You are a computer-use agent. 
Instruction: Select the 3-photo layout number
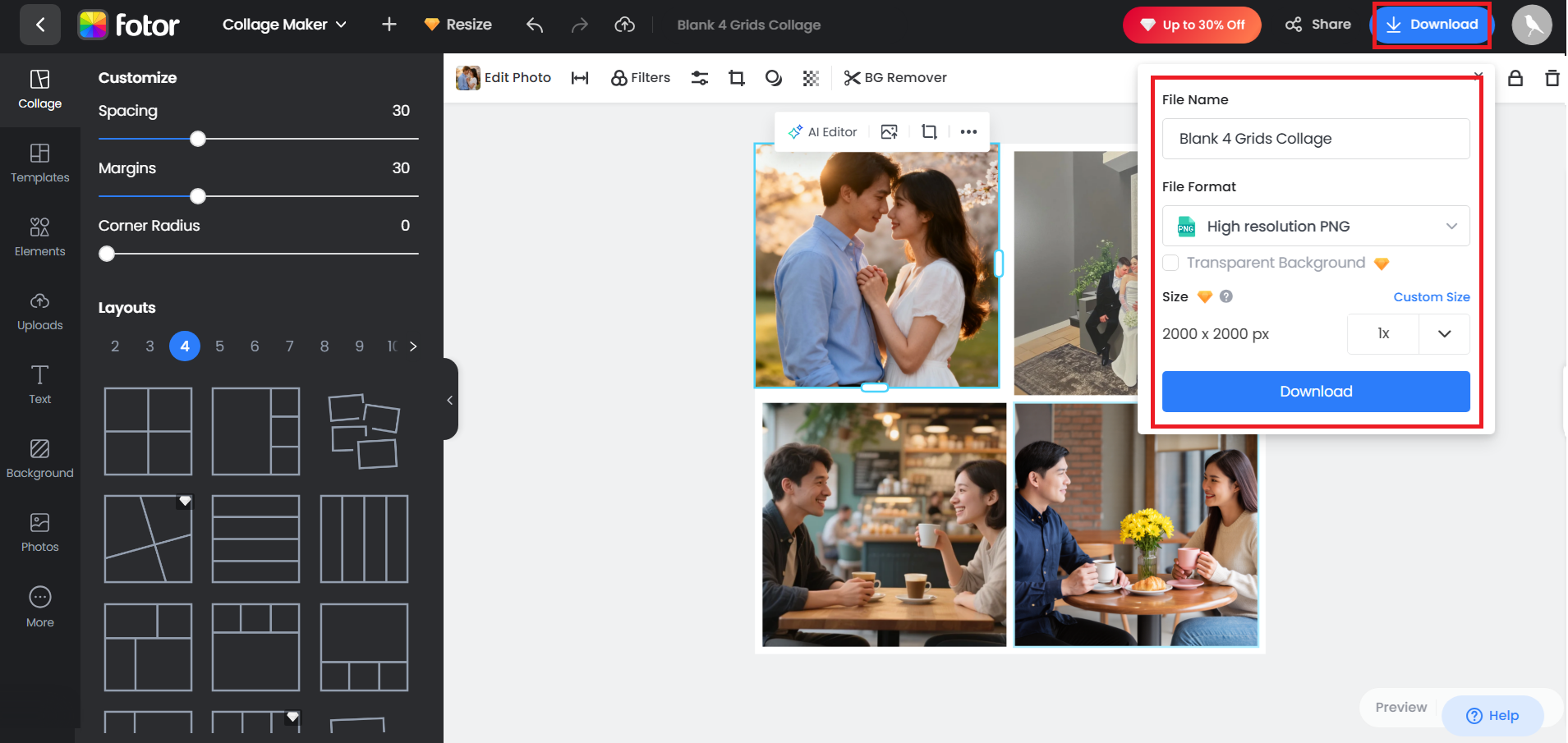[x=149, y=346]
